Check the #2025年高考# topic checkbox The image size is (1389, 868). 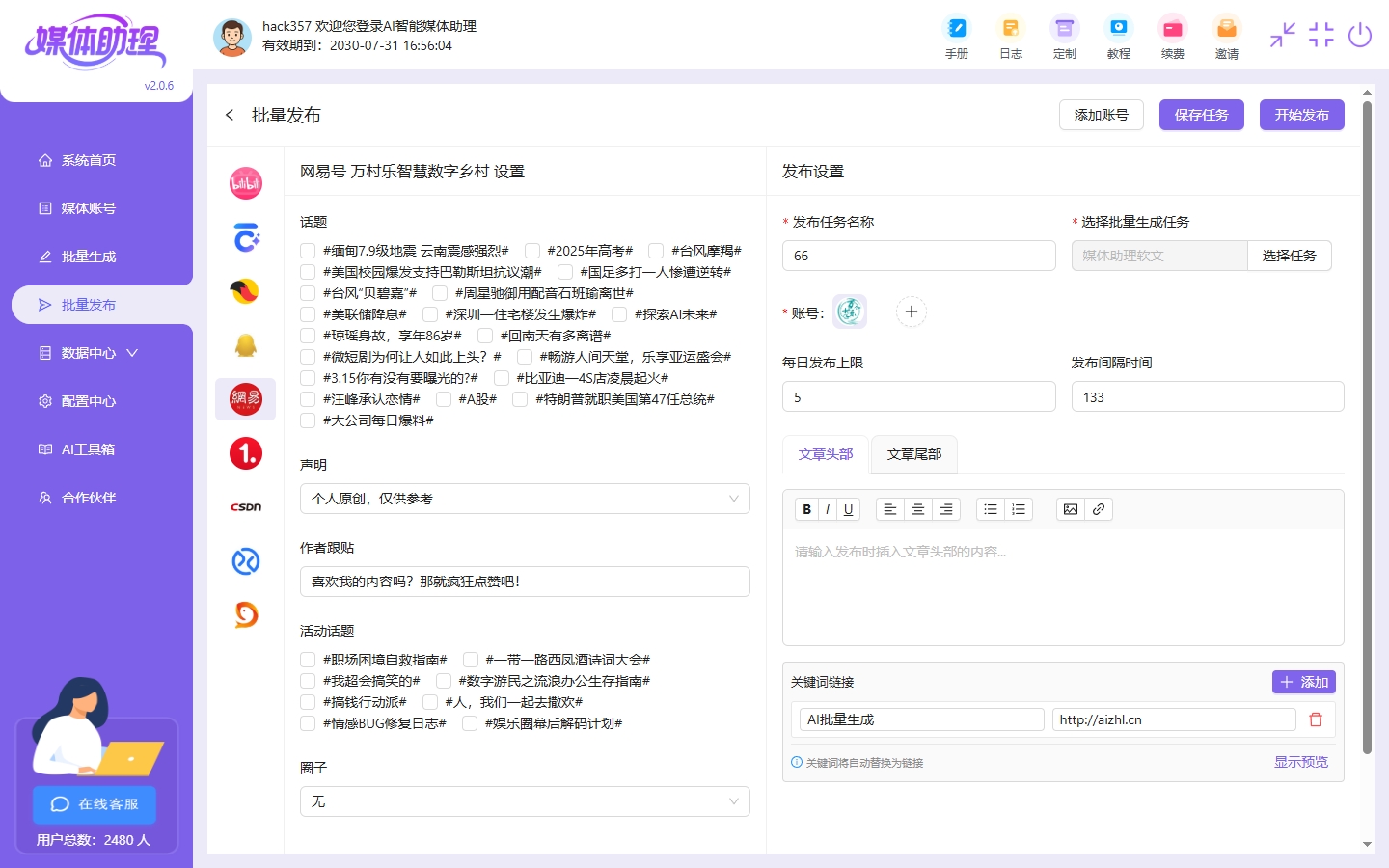531,250
